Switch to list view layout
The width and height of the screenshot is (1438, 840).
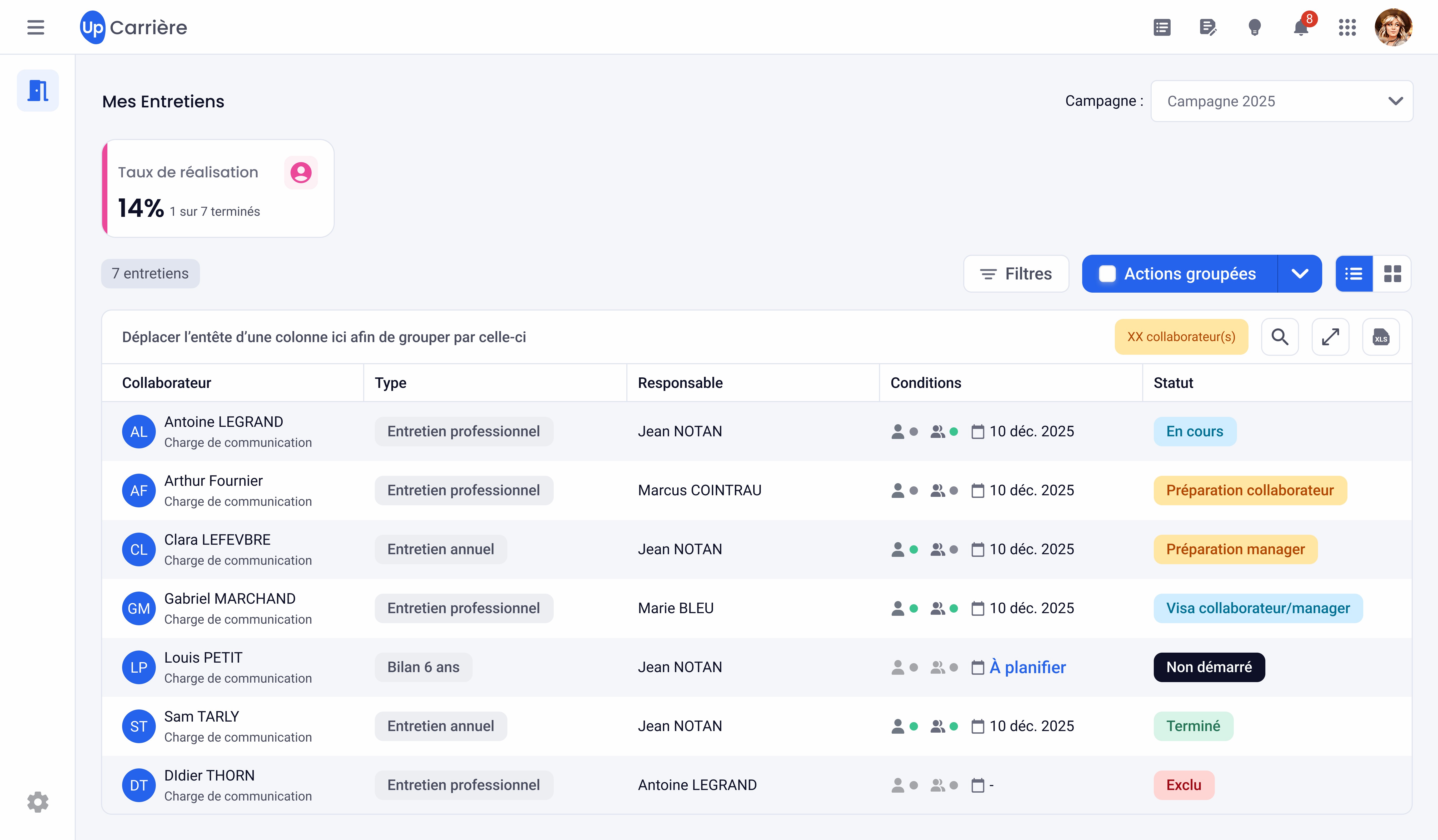pos(1354,274)
